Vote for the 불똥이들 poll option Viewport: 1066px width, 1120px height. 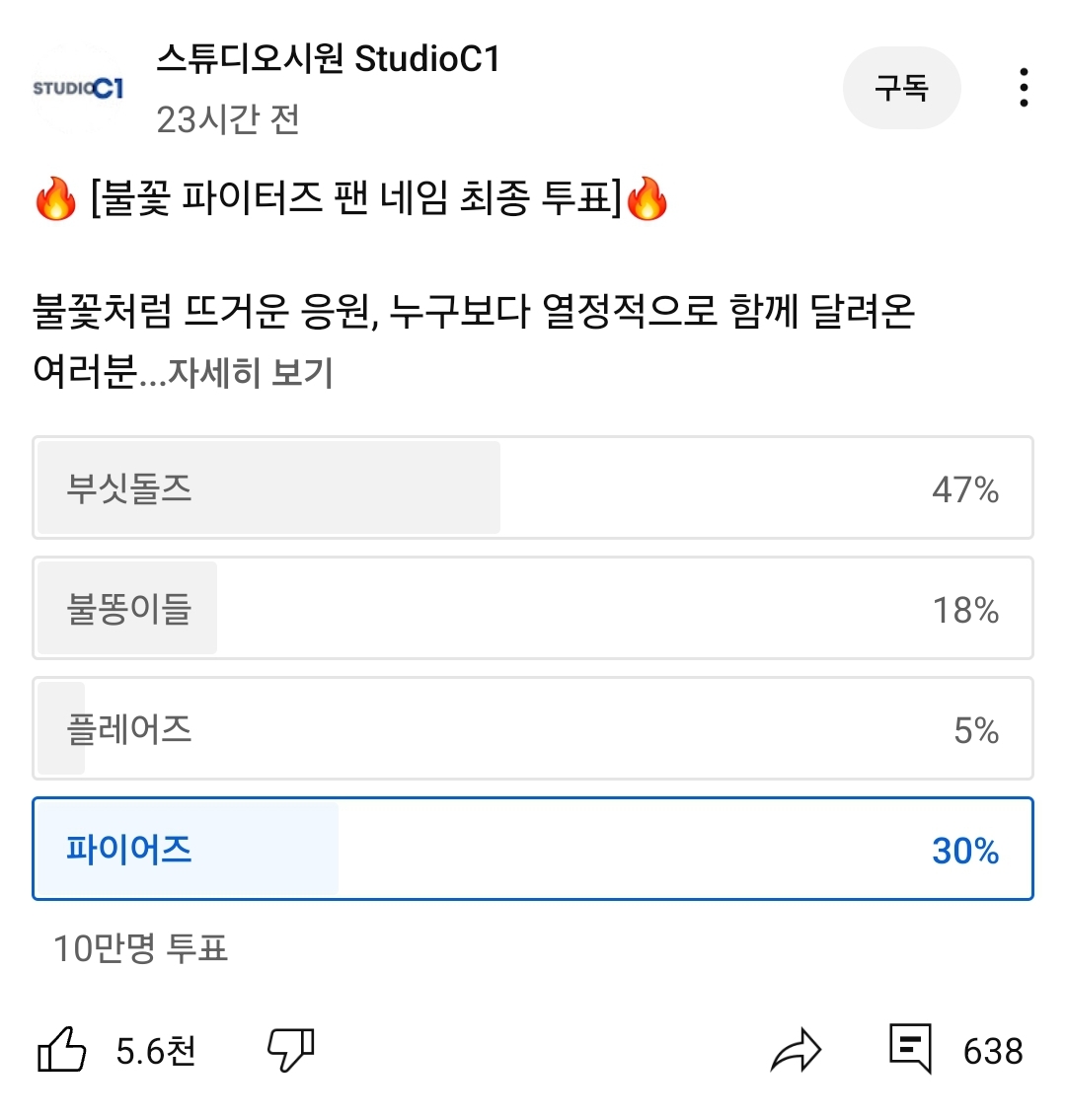(x=533, y=608)
